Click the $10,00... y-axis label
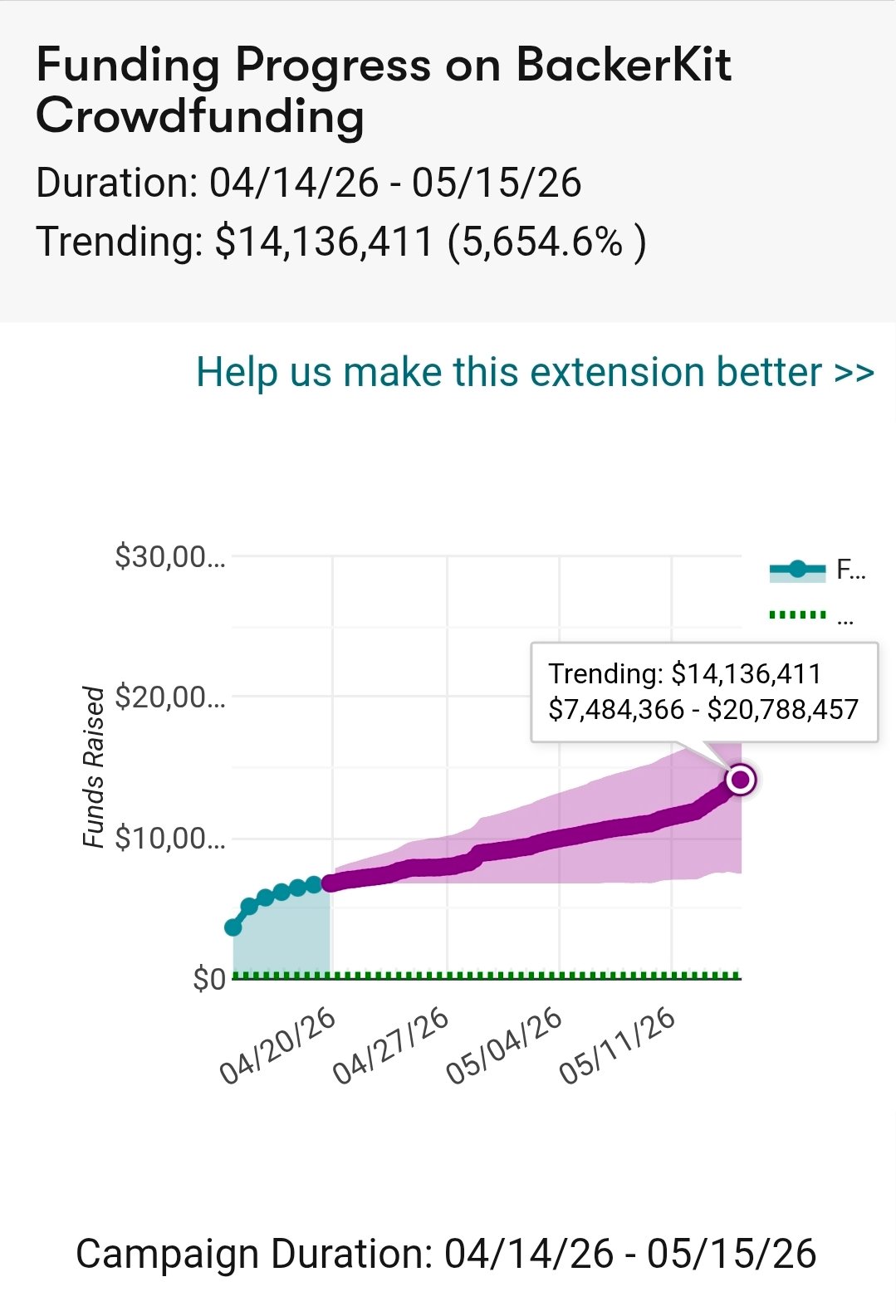896x1316 pixels. pos(169,839)
